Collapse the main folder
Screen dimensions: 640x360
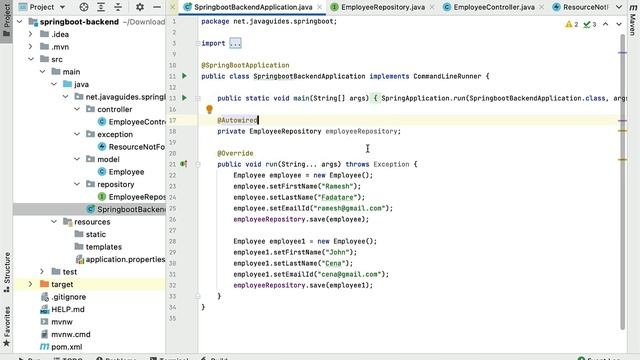pos(42,72)
